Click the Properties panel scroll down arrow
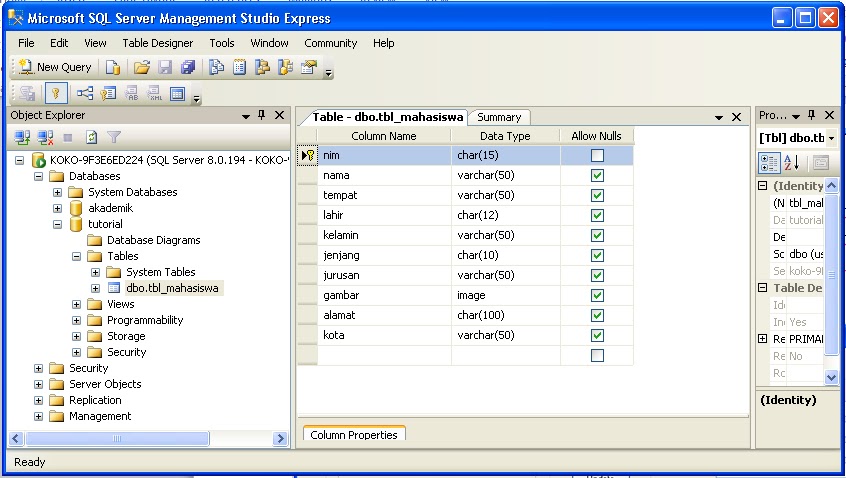 831,378
